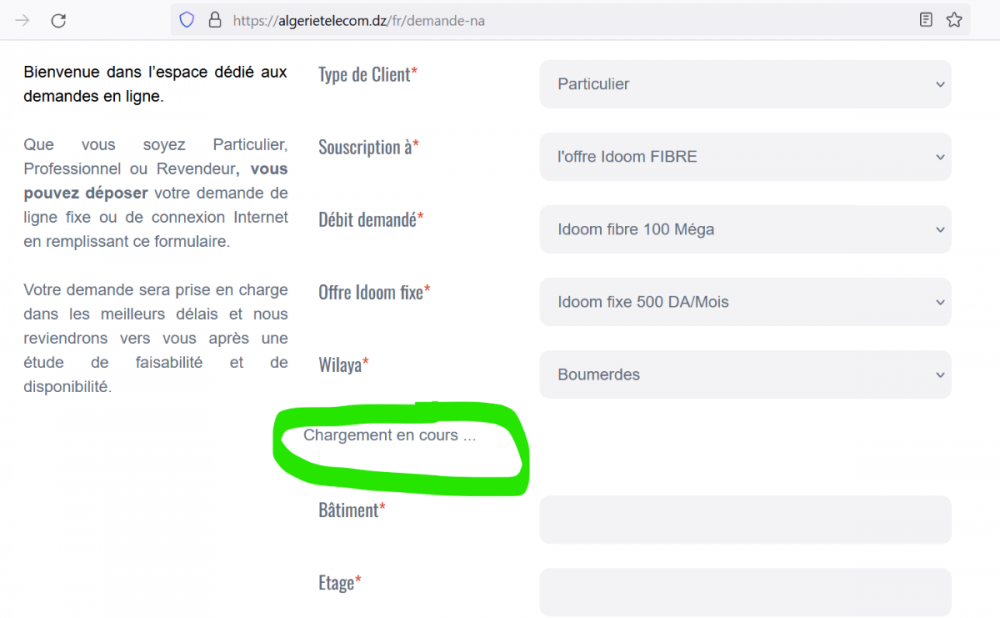Viewport: 1000px width, 618px height.
Task: Expand the Offre Idoom fixe dropdown
Action: point(745,302)
